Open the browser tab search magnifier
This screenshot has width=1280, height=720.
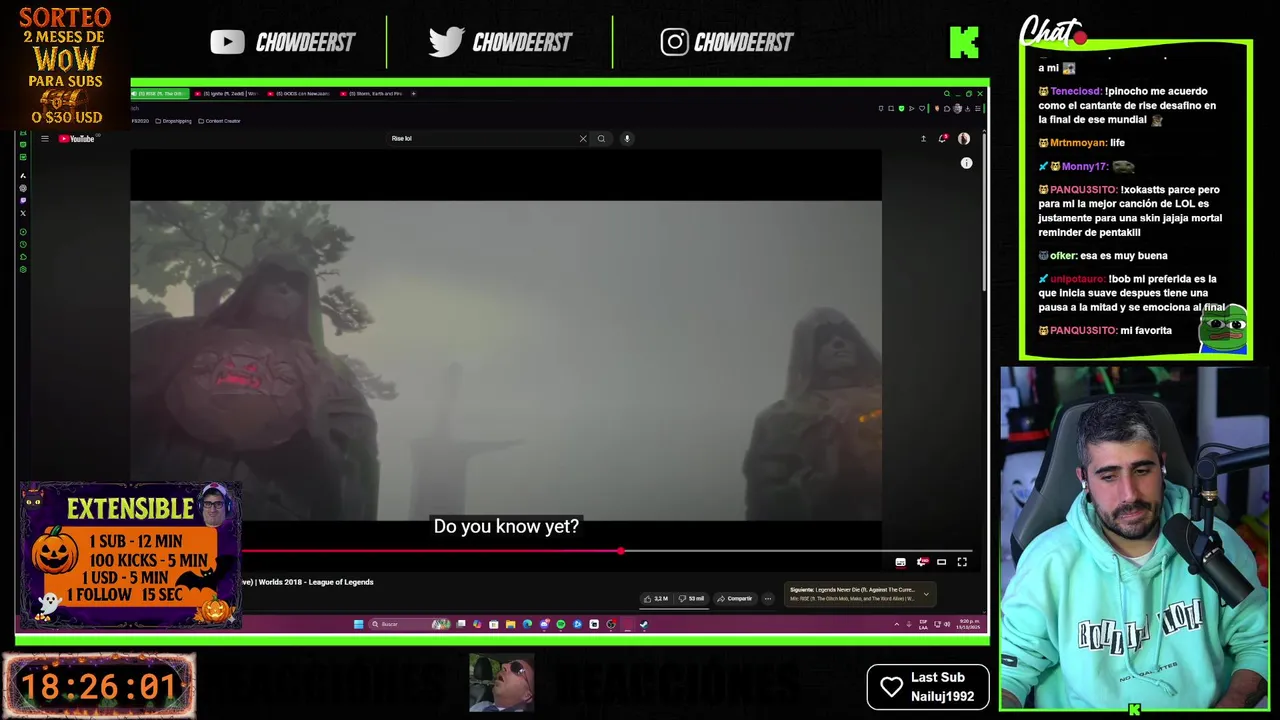coord(947,94)
